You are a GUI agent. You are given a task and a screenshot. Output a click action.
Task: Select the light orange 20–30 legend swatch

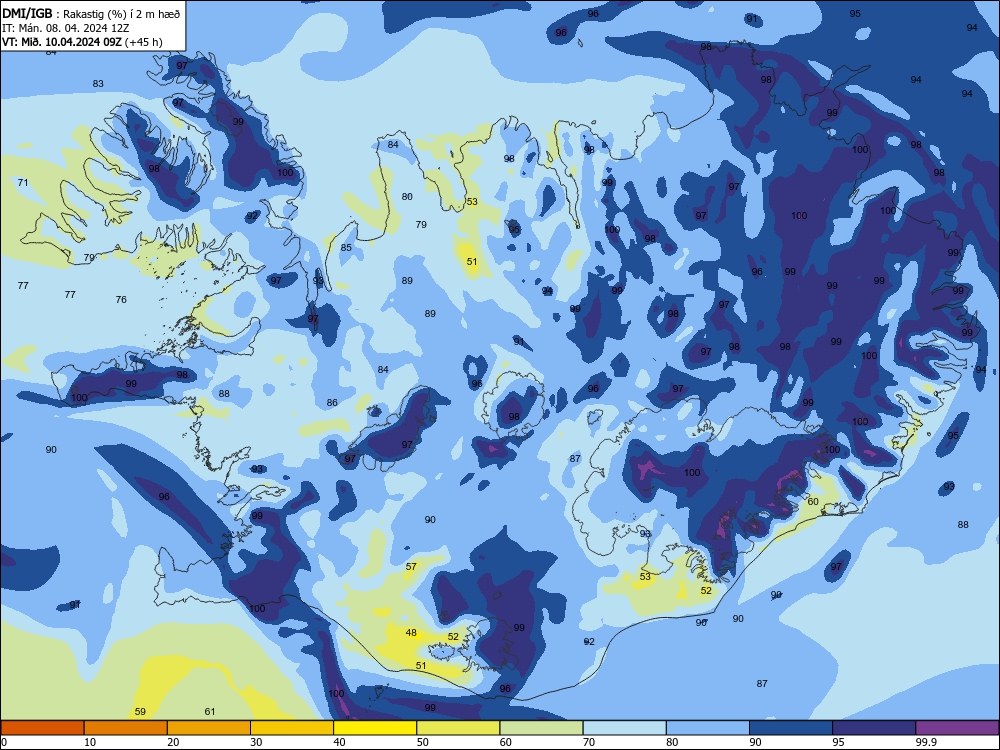click(209, 728)
